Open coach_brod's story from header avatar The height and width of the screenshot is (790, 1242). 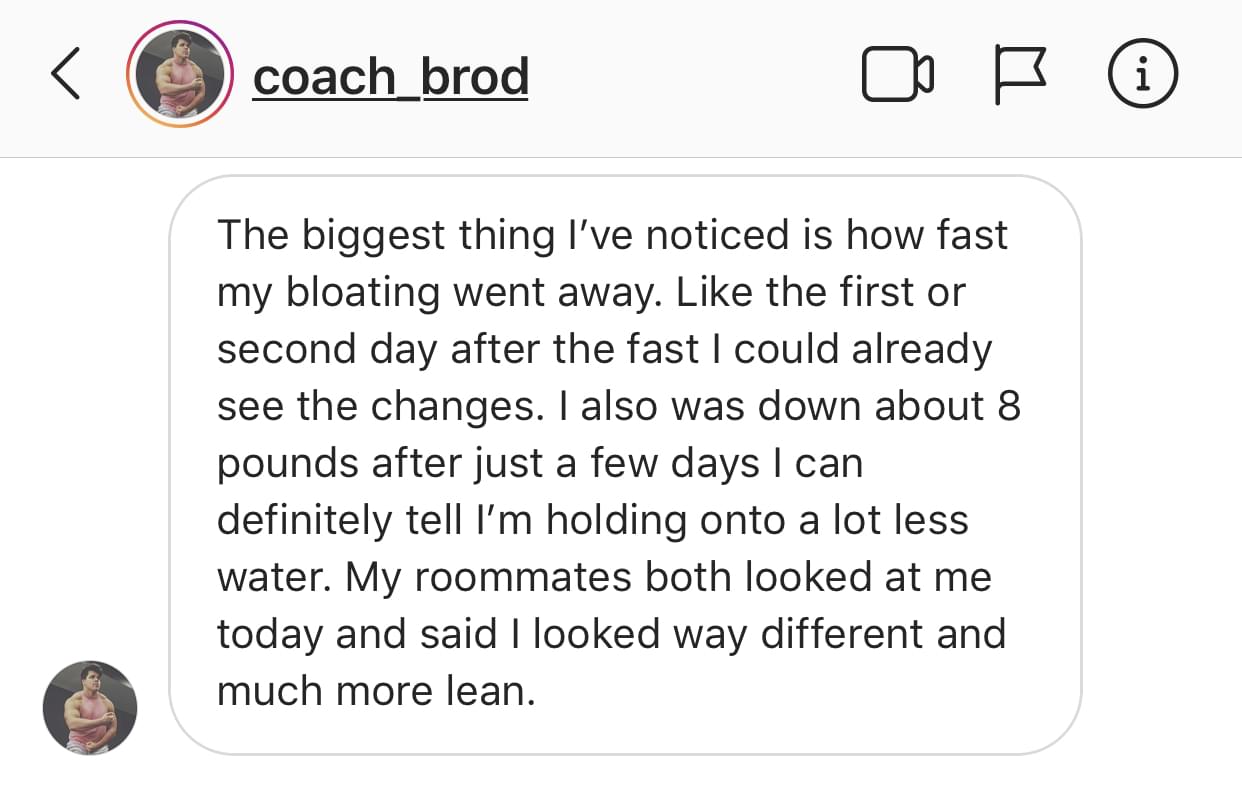180,76
